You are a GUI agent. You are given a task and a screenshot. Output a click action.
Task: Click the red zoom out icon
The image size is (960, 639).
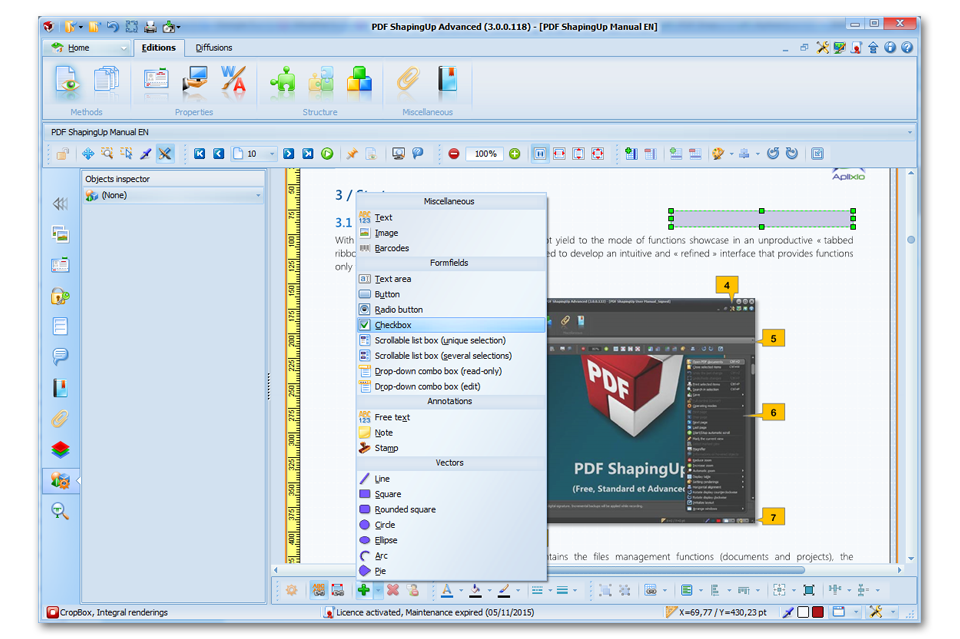click(x=454, y=154)
